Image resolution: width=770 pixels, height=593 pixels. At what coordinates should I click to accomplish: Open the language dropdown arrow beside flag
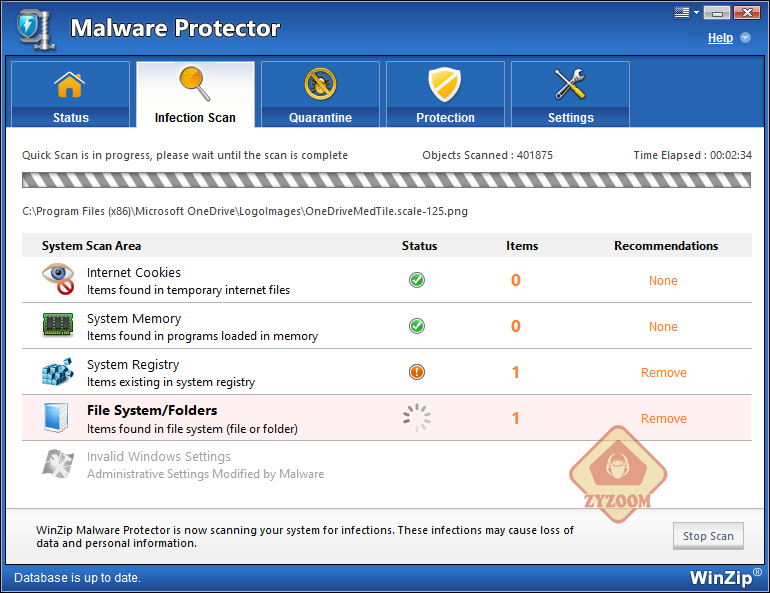click(x=696, y=13)
